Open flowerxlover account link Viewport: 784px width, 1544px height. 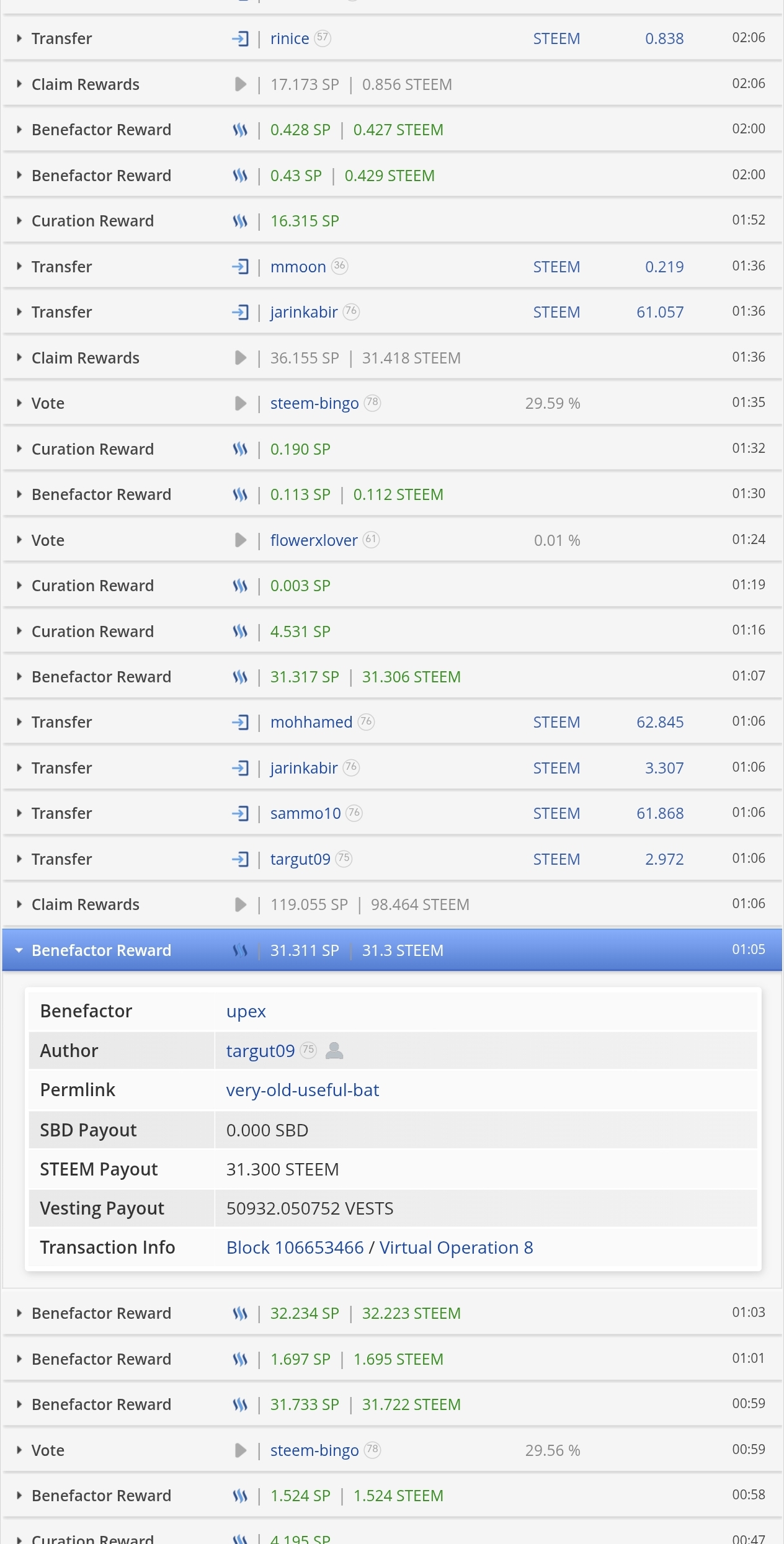pos(314,540)
